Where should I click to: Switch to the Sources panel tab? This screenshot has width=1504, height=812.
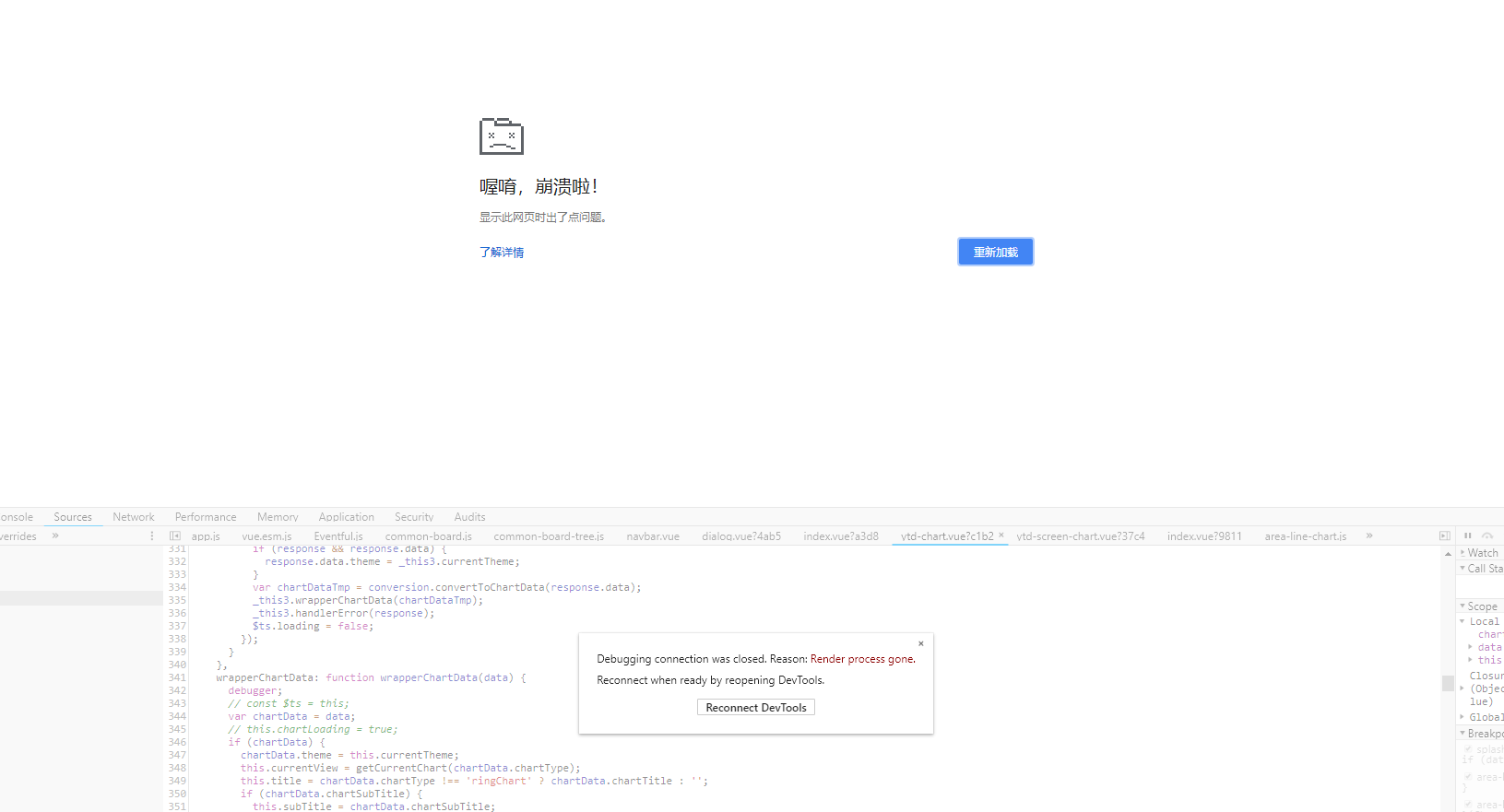tap(73, 517)
